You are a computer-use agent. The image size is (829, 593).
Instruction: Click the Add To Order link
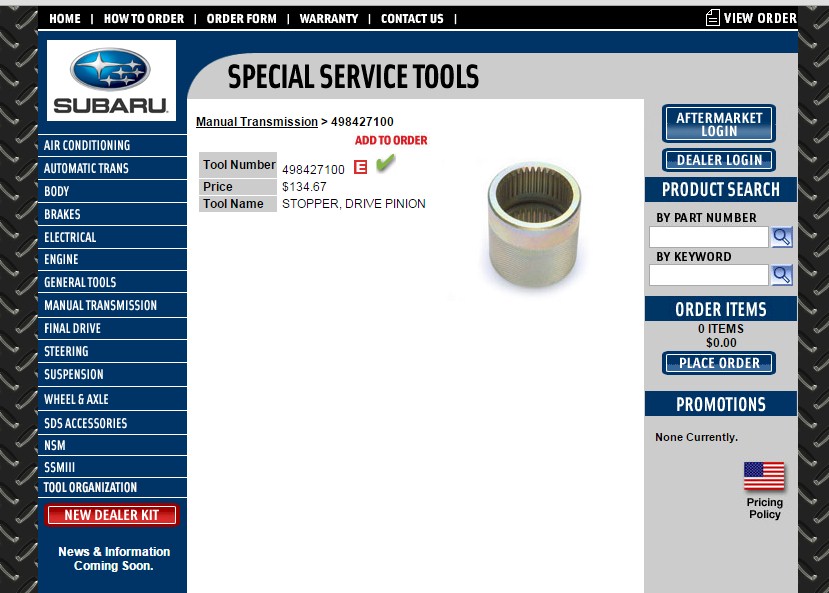pyautogui.click(x=391, y=140)
